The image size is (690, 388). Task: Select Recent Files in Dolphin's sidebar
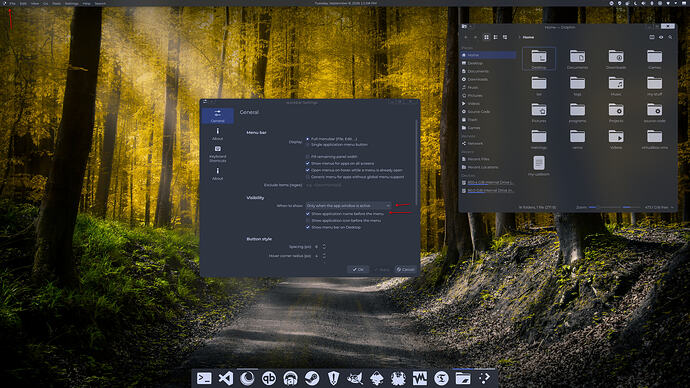coord(488,159)
